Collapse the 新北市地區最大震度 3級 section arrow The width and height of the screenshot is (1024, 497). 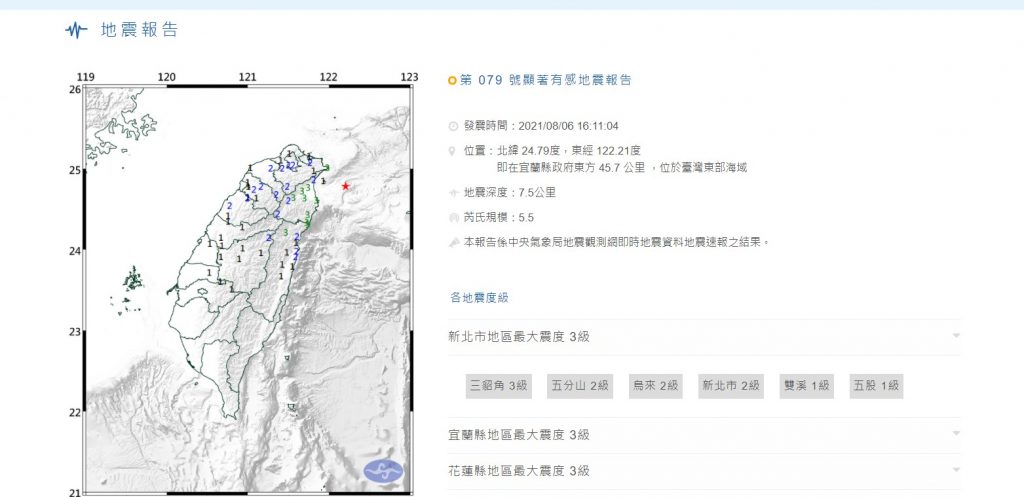[x=956, y=336]
